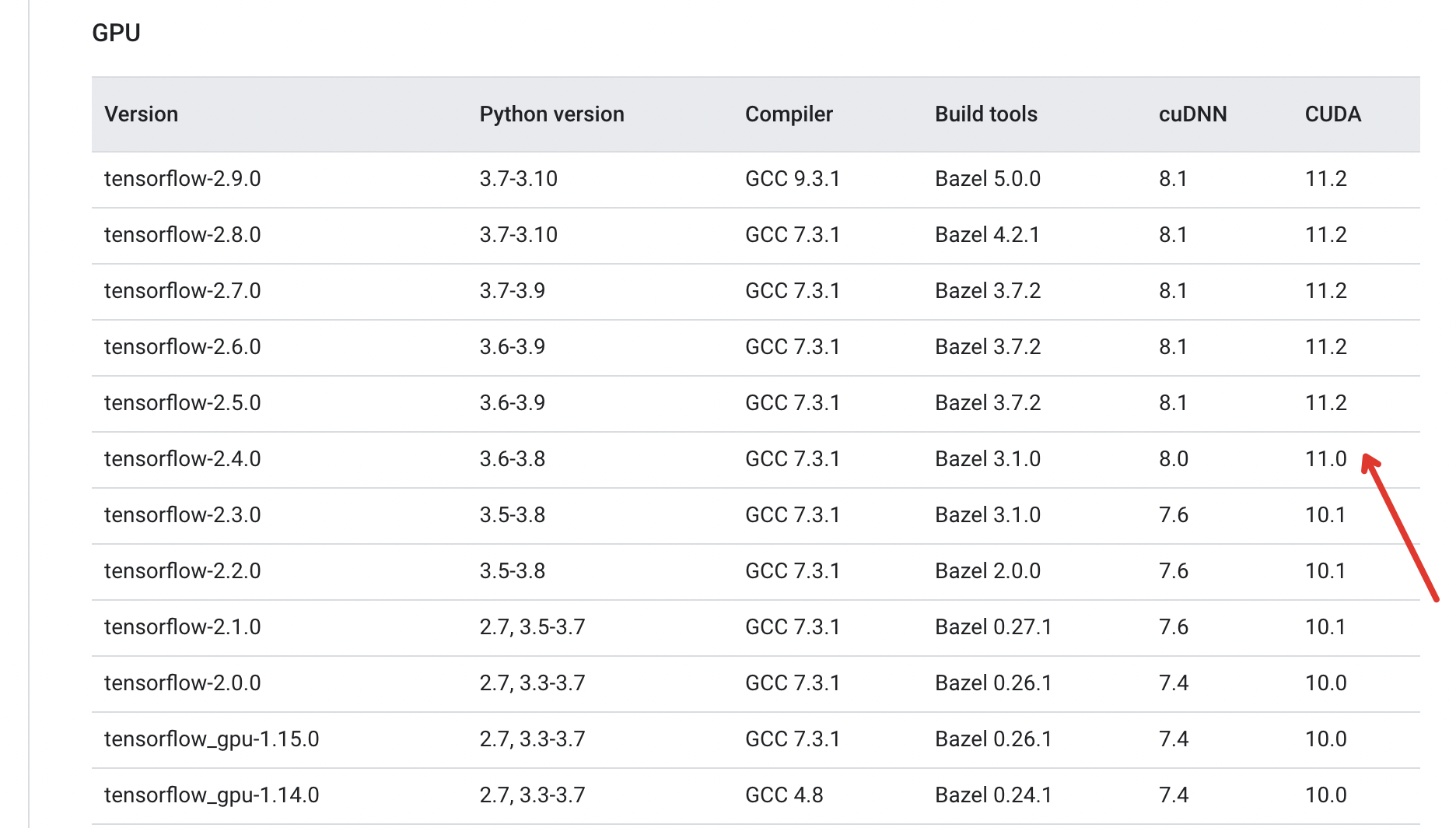Screen dimensions: 1456x828
Task: Click the CUDA column header
Action: pos(1333,114)
